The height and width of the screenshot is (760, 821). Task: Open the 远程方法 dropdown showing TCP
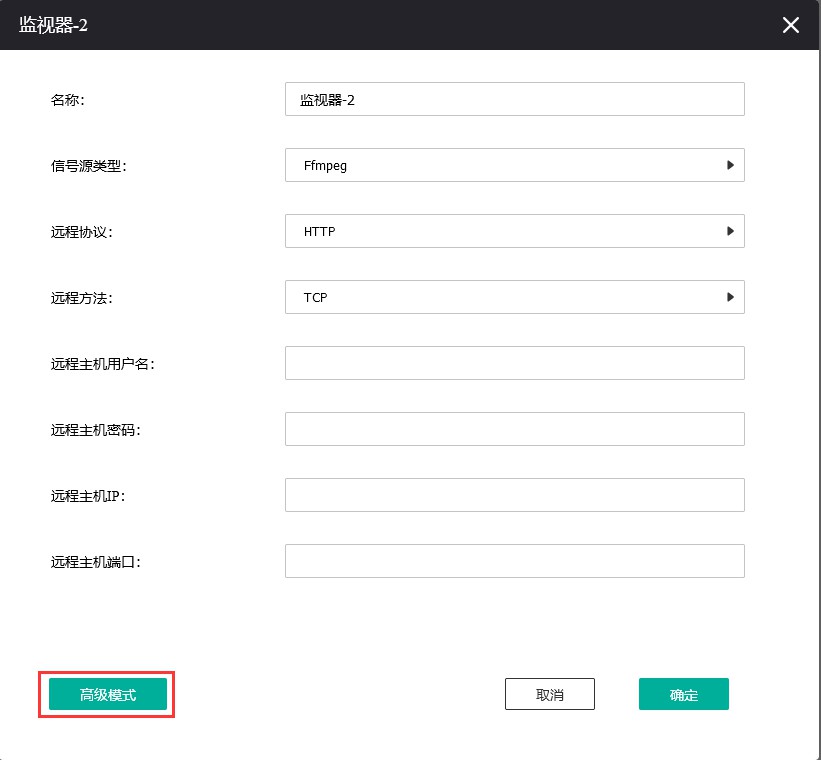514,297
